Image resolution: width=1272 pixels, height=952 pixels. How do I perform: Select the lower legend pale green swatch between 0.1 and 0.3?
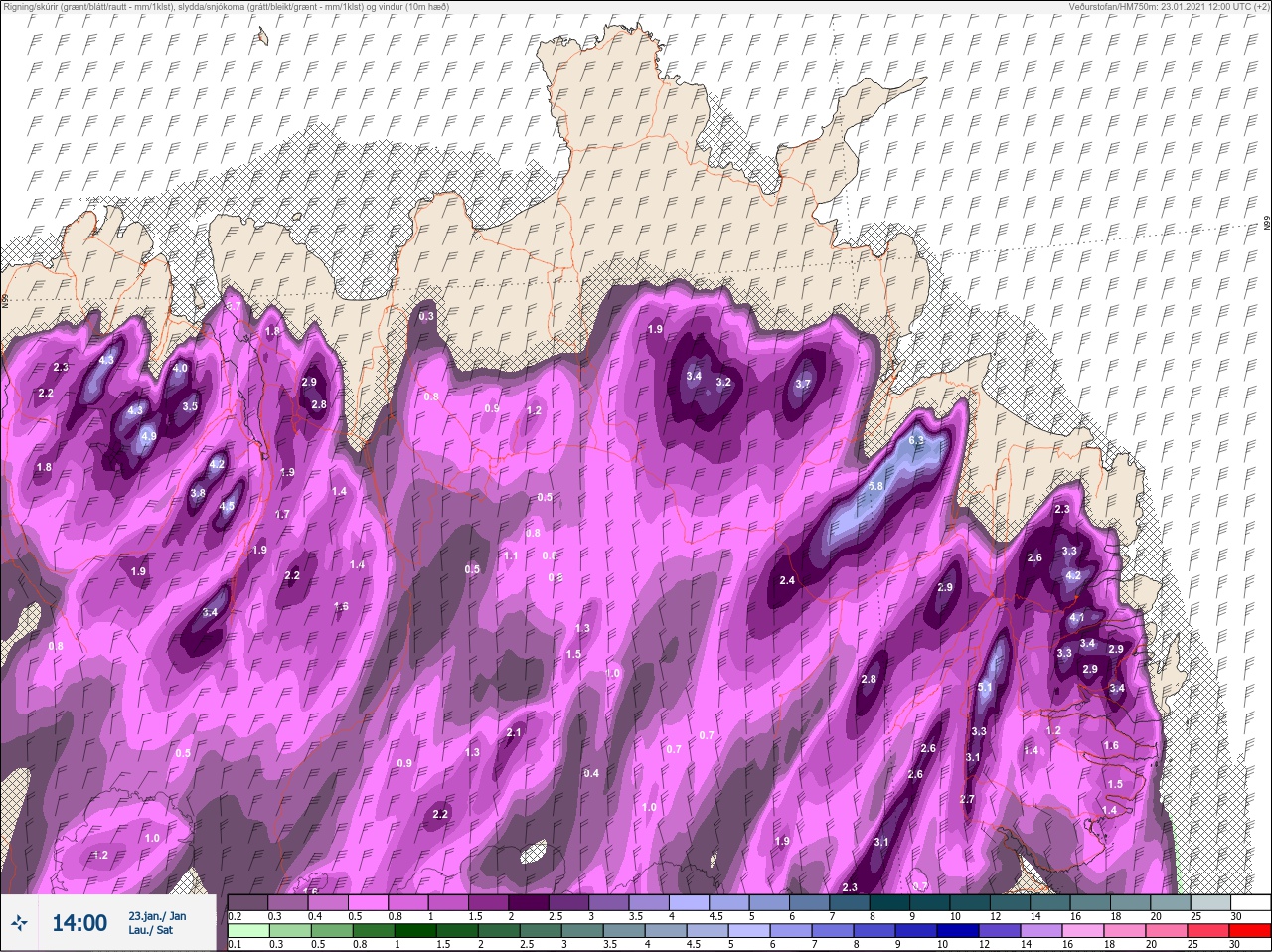[249, 931]
